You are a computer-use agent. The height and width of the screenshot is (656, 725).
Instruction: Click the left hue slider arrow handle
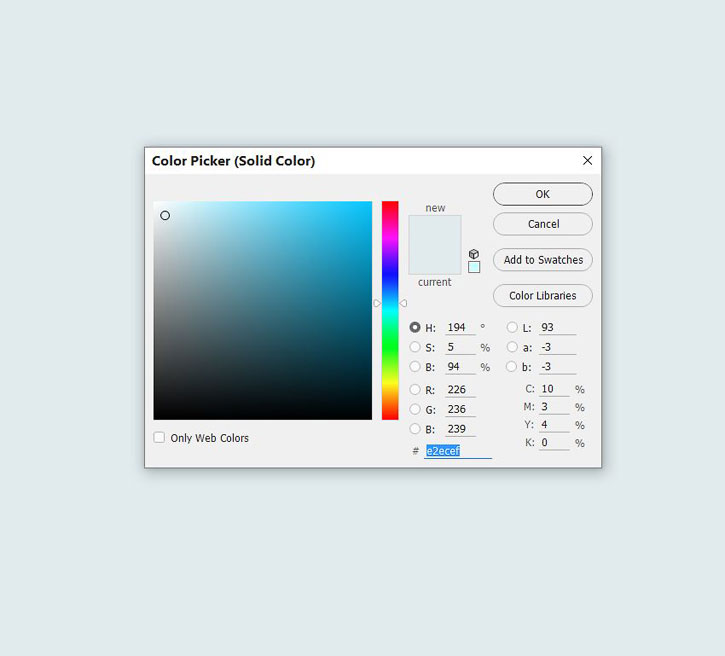(377, 303)
